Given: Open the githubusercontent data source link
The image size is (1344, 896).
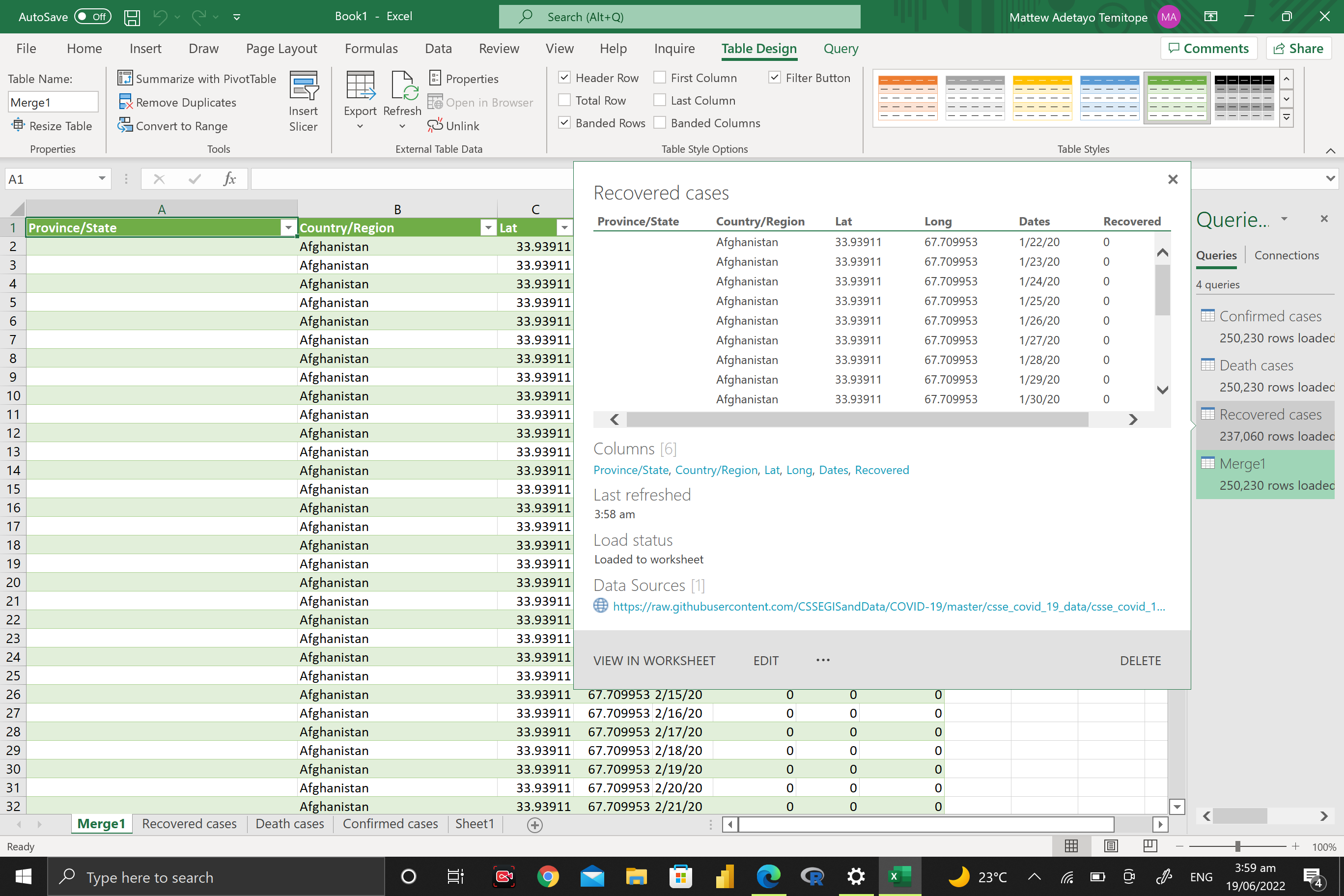Looking at the screenshot, I should (x=888, y=606).
